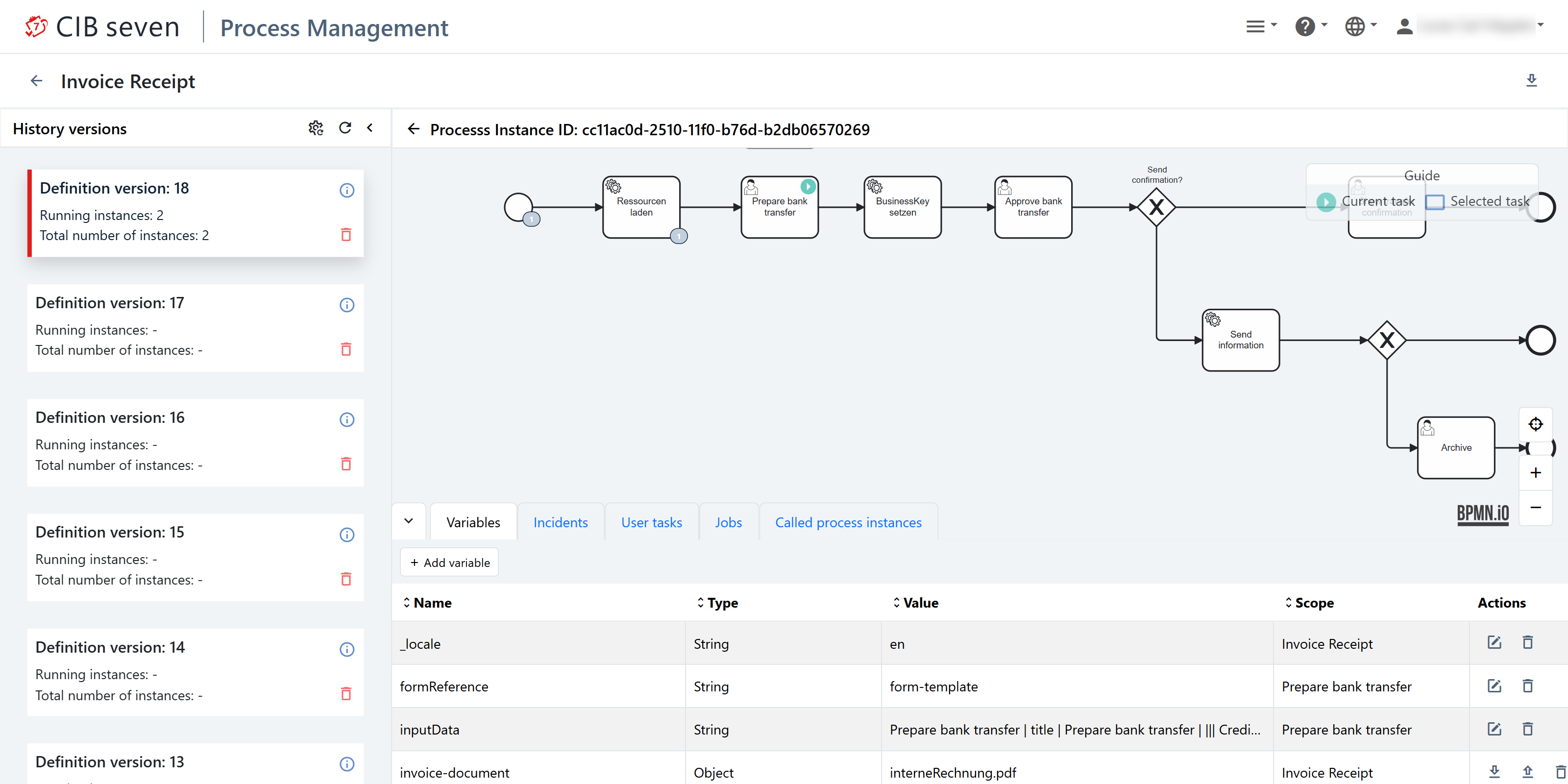Select the Prepare bank transfer task
The image size is (1568, 784).
click(779, 207)
